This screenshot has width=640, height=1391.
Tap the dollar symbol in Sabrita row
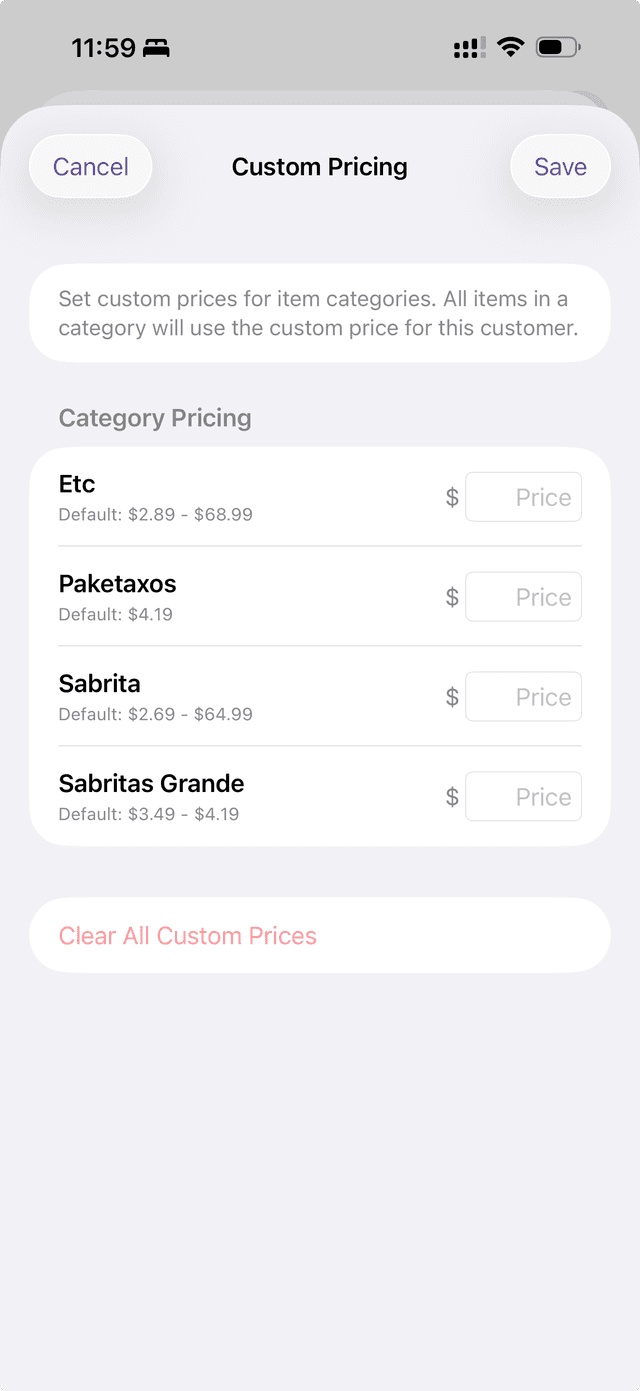[452, 697]
